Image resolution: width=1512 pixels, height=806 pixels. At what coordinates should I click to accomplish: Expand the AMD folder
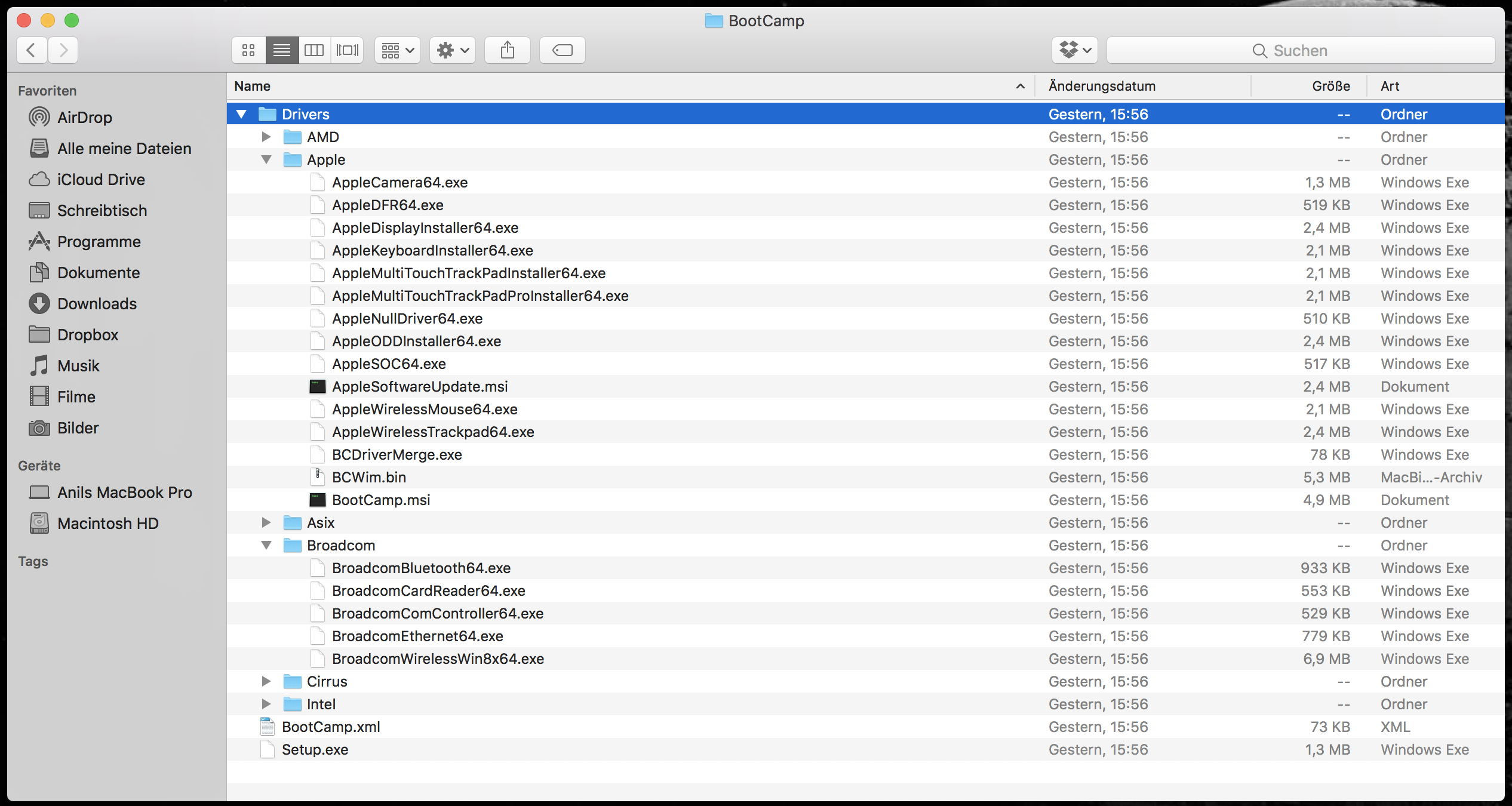click(266, 137)
